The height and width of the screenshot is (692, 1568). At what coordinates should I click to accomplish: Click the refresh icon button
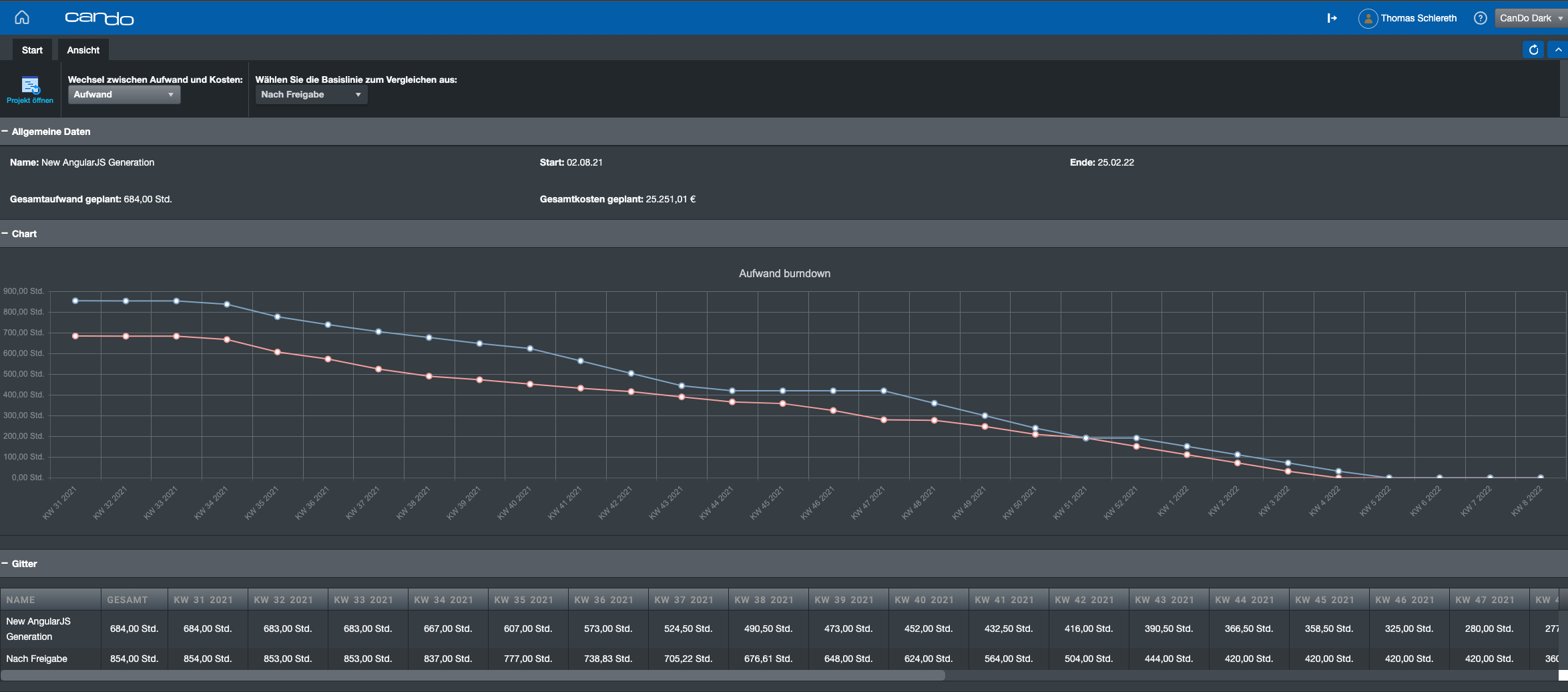click(x=1533, y=50)
